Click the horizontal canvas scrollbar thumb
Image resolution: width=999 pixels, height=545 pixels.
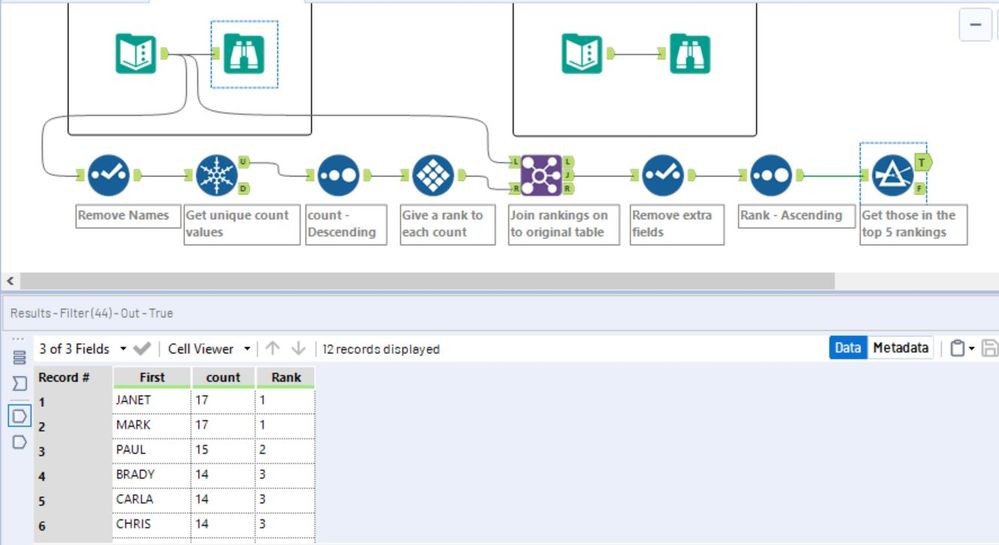pos(427,280)
